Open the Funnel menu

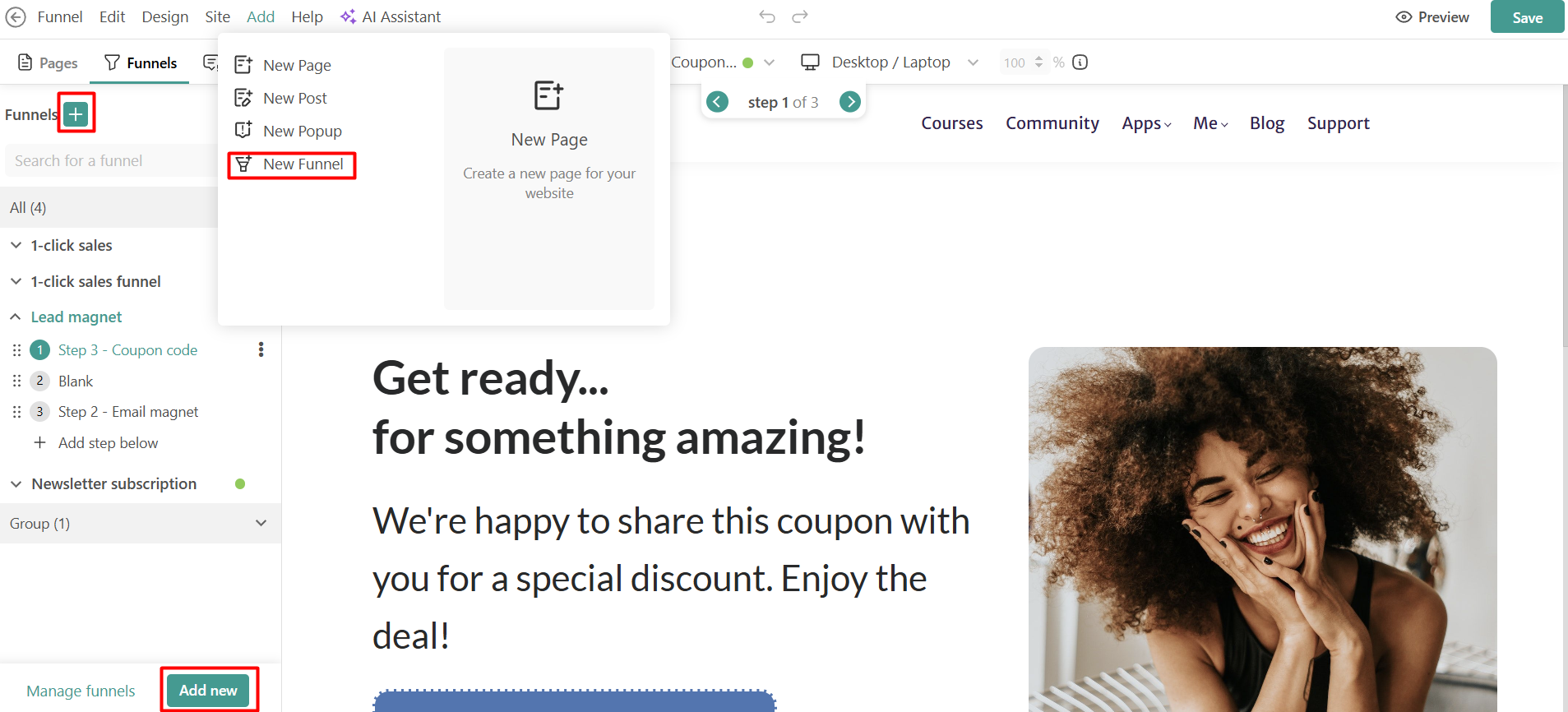click(x=60, y=16)
